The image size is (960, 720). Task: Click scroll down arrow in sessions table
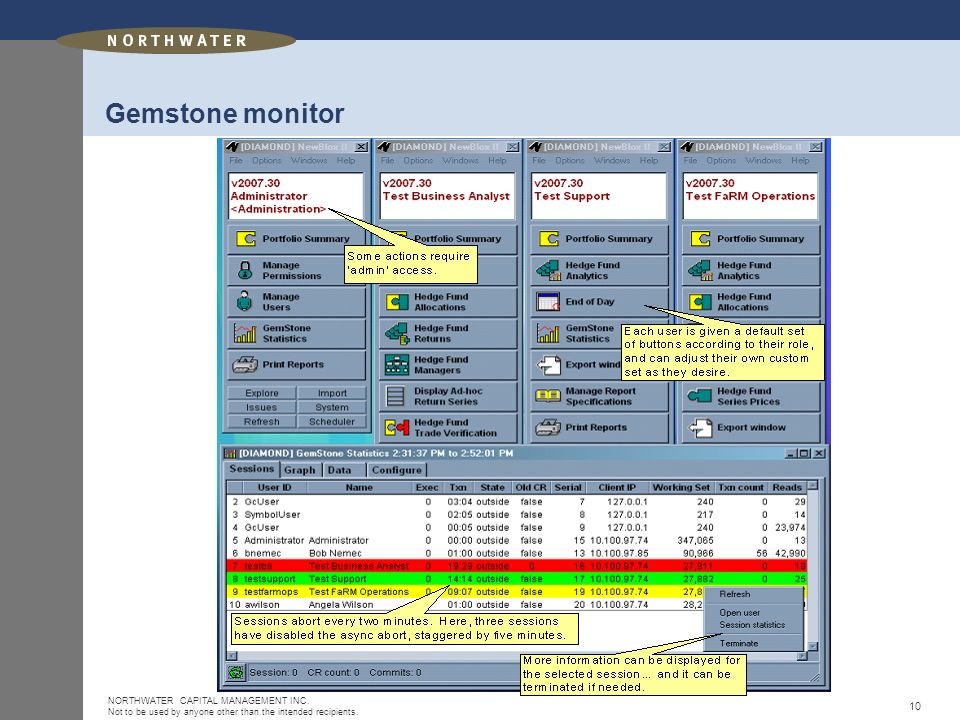(812, 646)
